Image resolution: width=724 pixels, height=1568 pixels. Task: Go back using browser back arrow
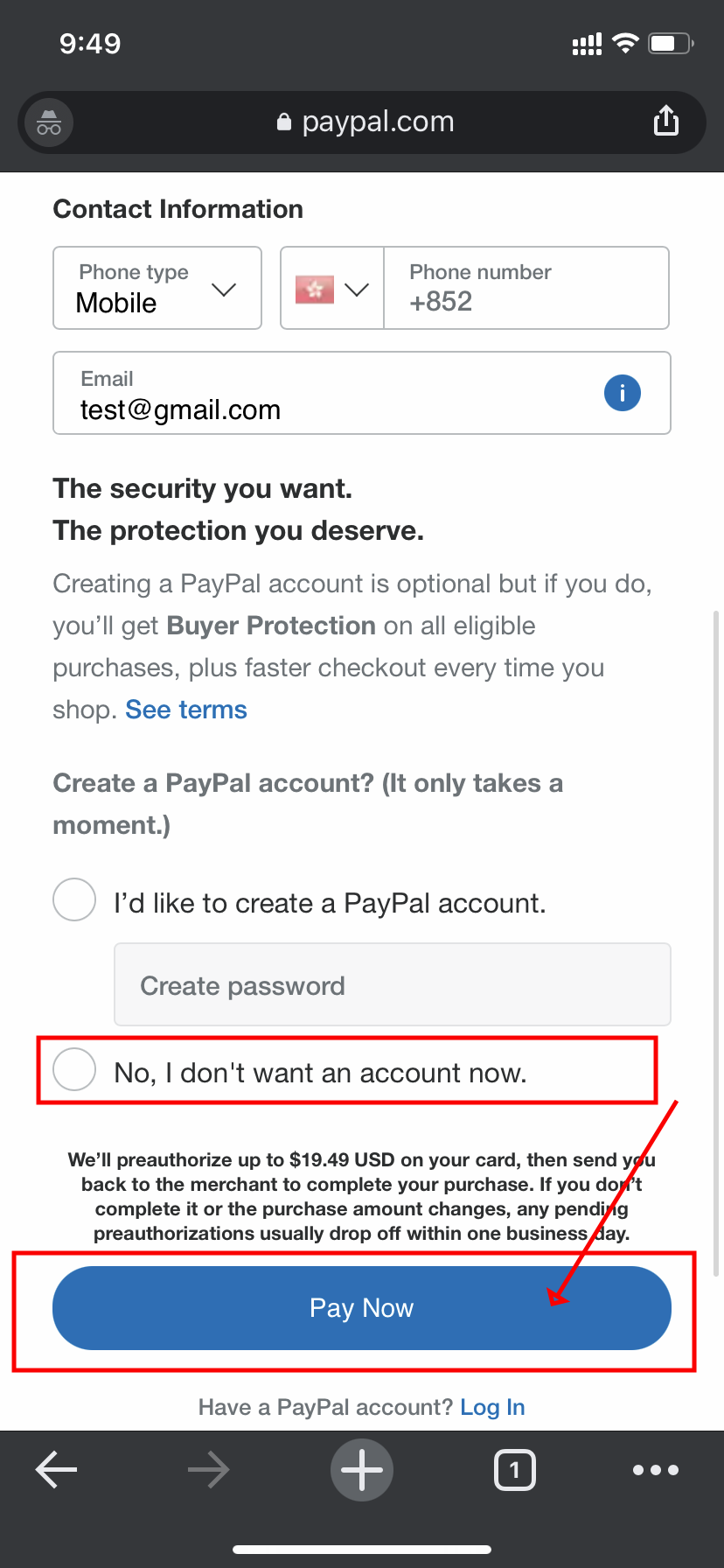57,1470
